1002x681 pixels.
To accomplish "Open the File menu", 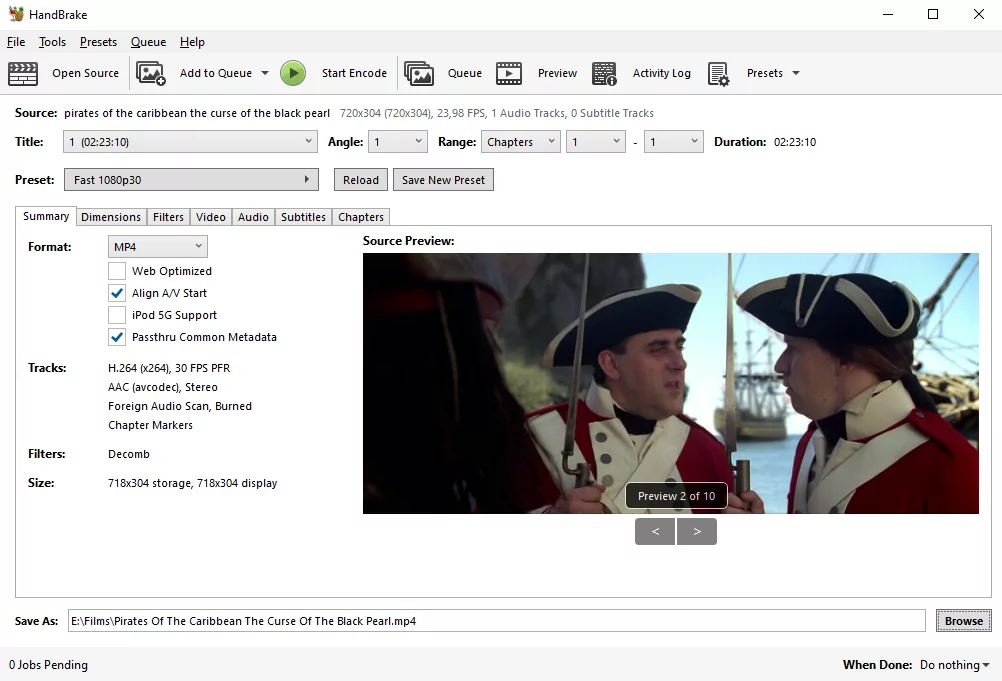I will [16, 42].
